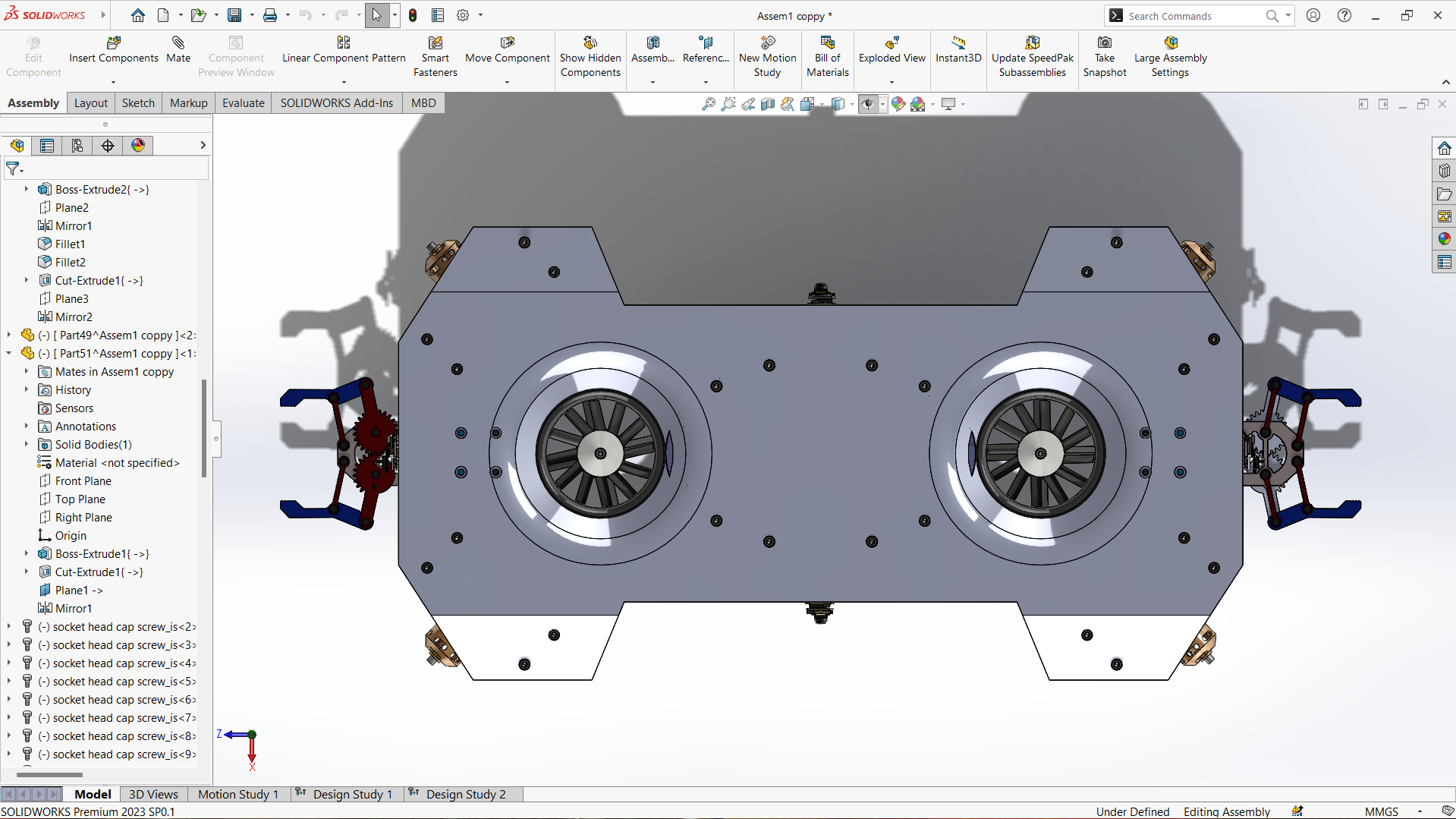
Task: Collapse the Part51^Assem1 coppy component
Action: (x=9, y=353)
